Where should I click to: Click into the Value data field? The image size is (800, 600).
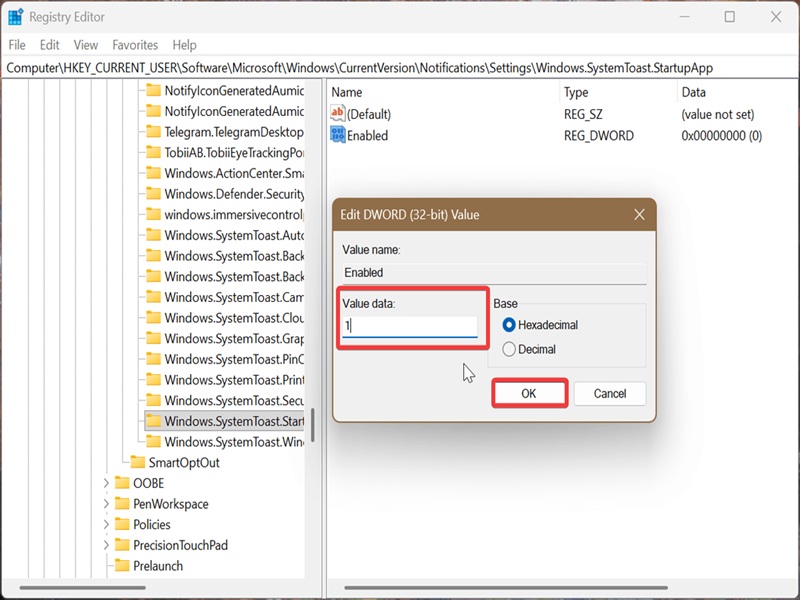point(410,326)
